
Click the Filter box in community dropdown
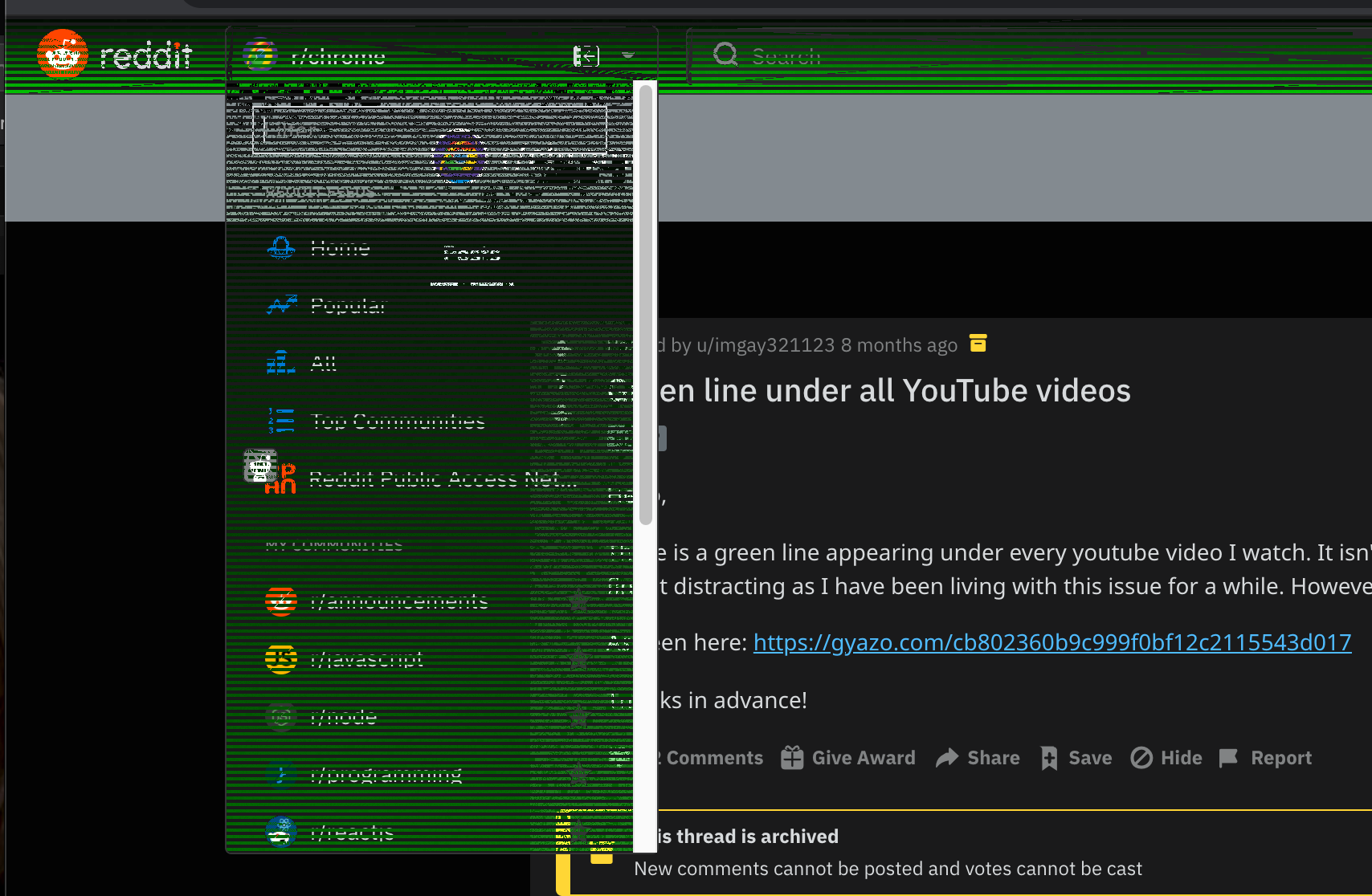[430, 128]
